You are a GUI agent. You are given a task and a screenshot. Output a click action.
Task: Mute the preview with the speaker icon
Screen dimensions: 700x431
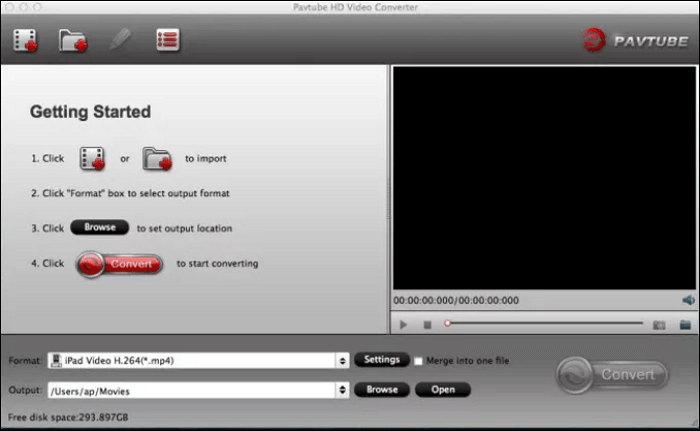pos(688,300)
